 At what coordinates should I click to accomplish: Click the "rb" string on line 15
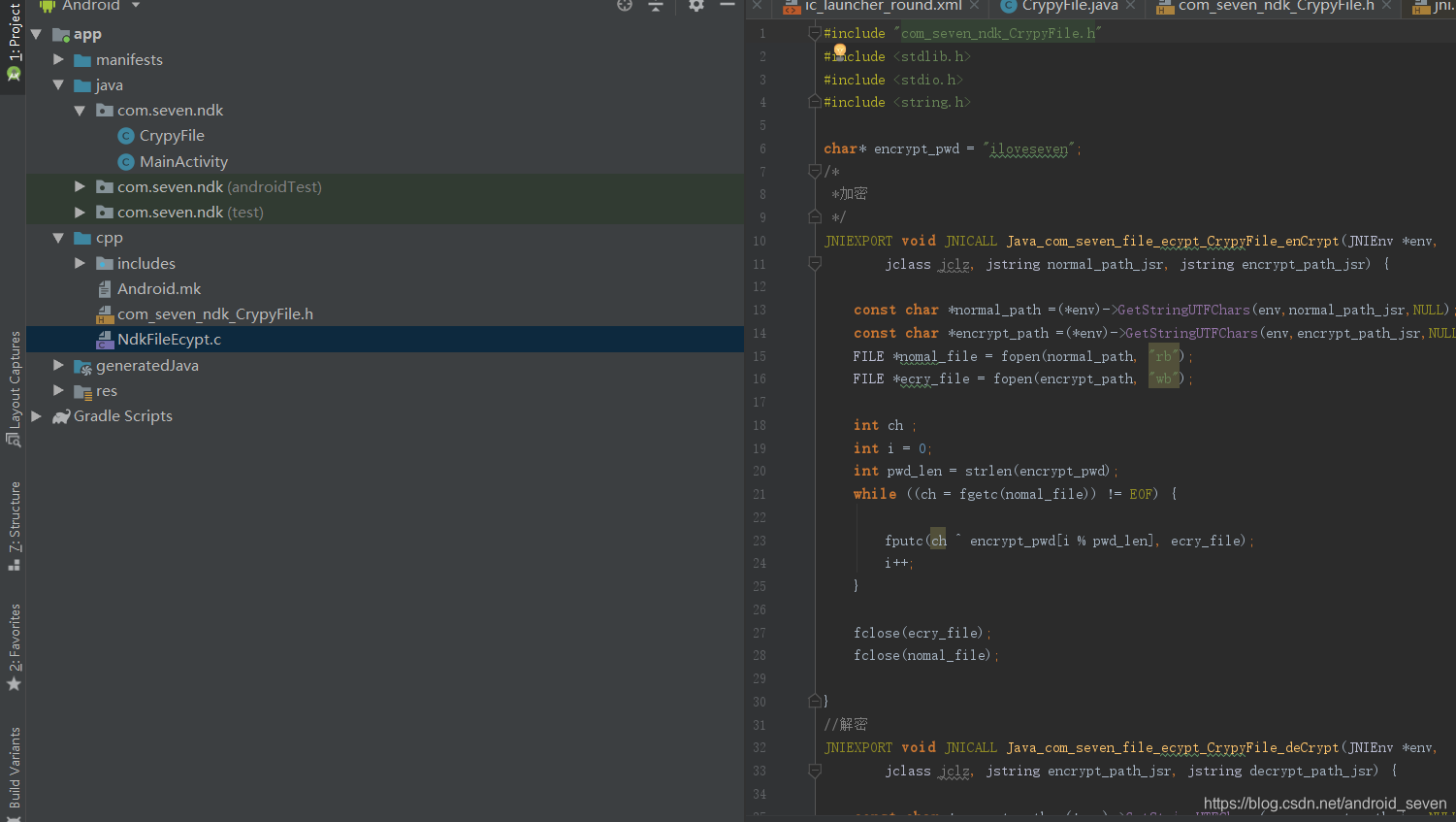(x=1164, y=356)
